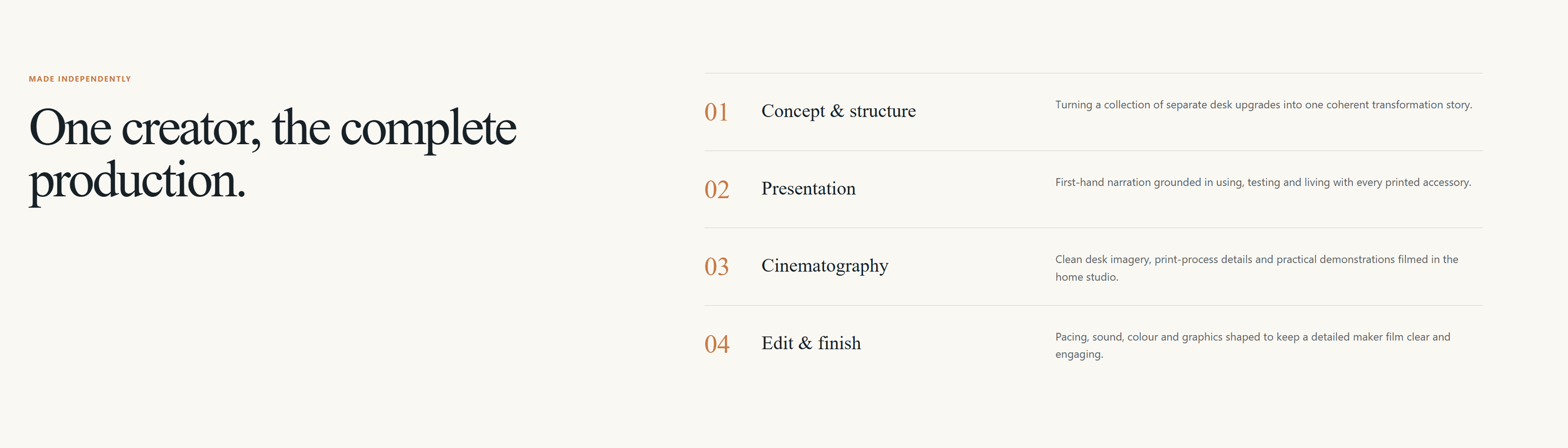Click the number 04
The width and height of the screenshot is (1568, 448).
pos(717,344)
